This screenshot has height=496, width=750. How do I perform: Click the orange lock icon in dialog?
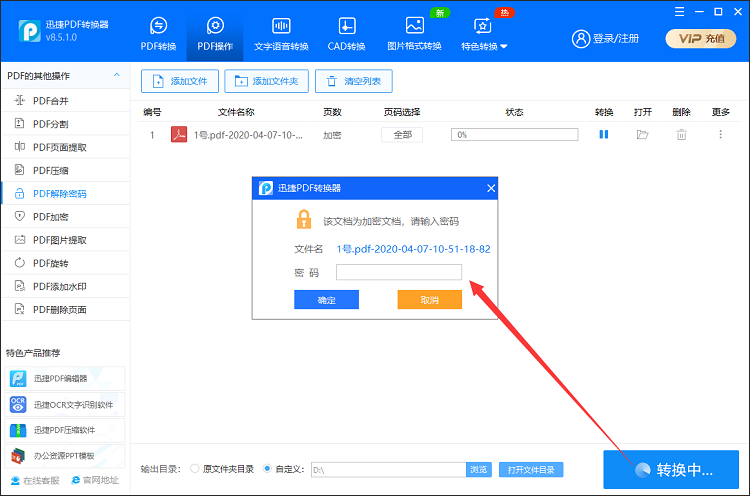(304, 219)
